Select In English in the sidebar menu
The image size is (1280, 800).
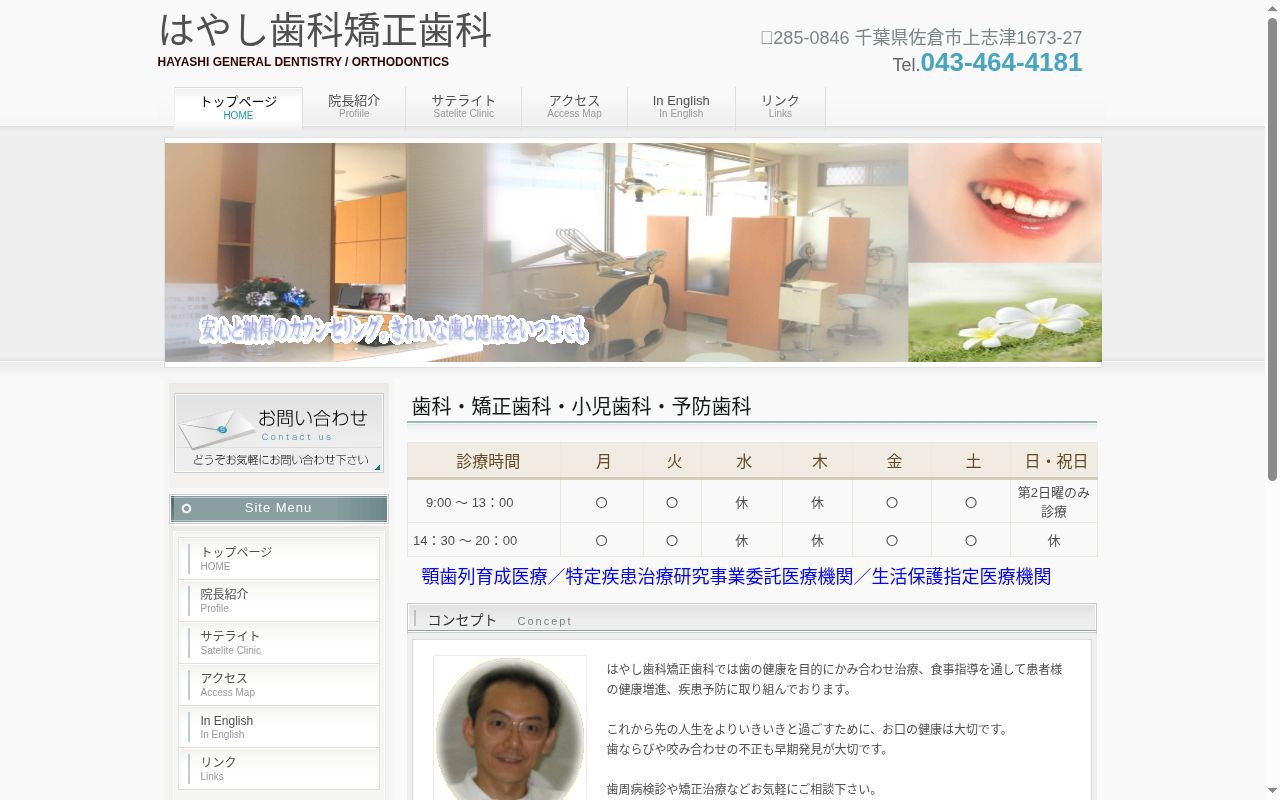click(279, 727)
